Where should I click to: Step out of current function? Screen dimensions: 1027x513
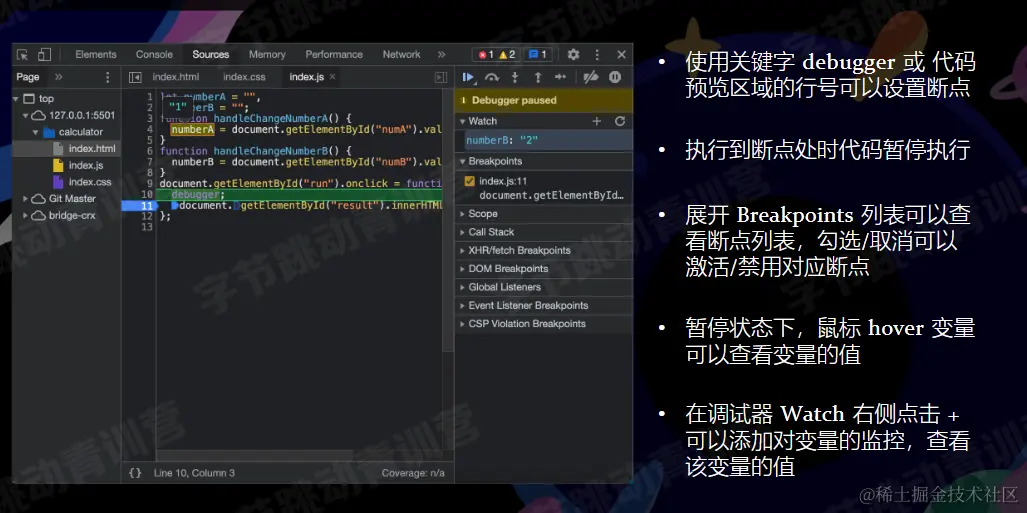point(538,77)
